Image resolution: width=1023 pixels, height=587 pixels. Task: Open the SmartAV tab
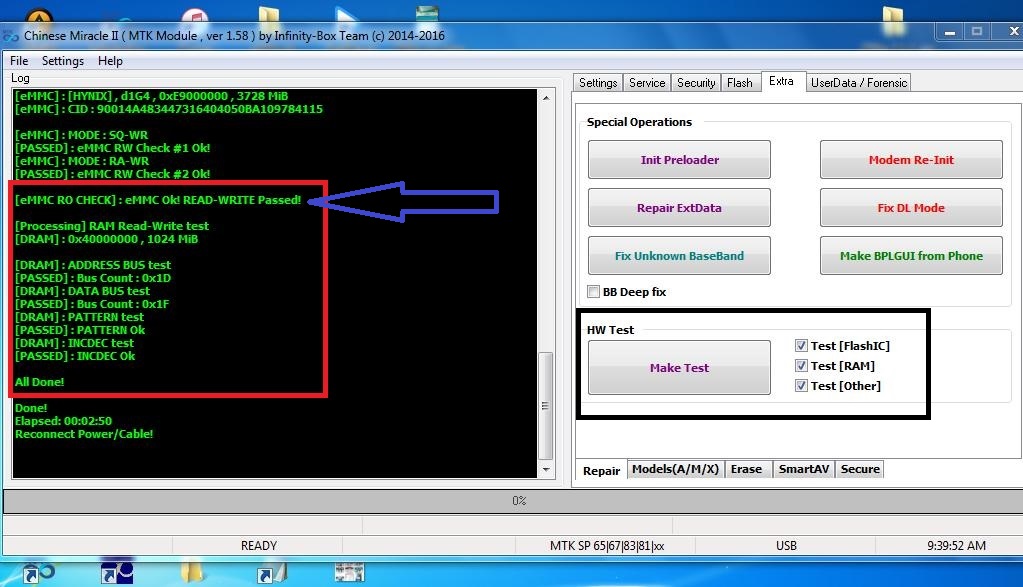[x=804, y=469]
